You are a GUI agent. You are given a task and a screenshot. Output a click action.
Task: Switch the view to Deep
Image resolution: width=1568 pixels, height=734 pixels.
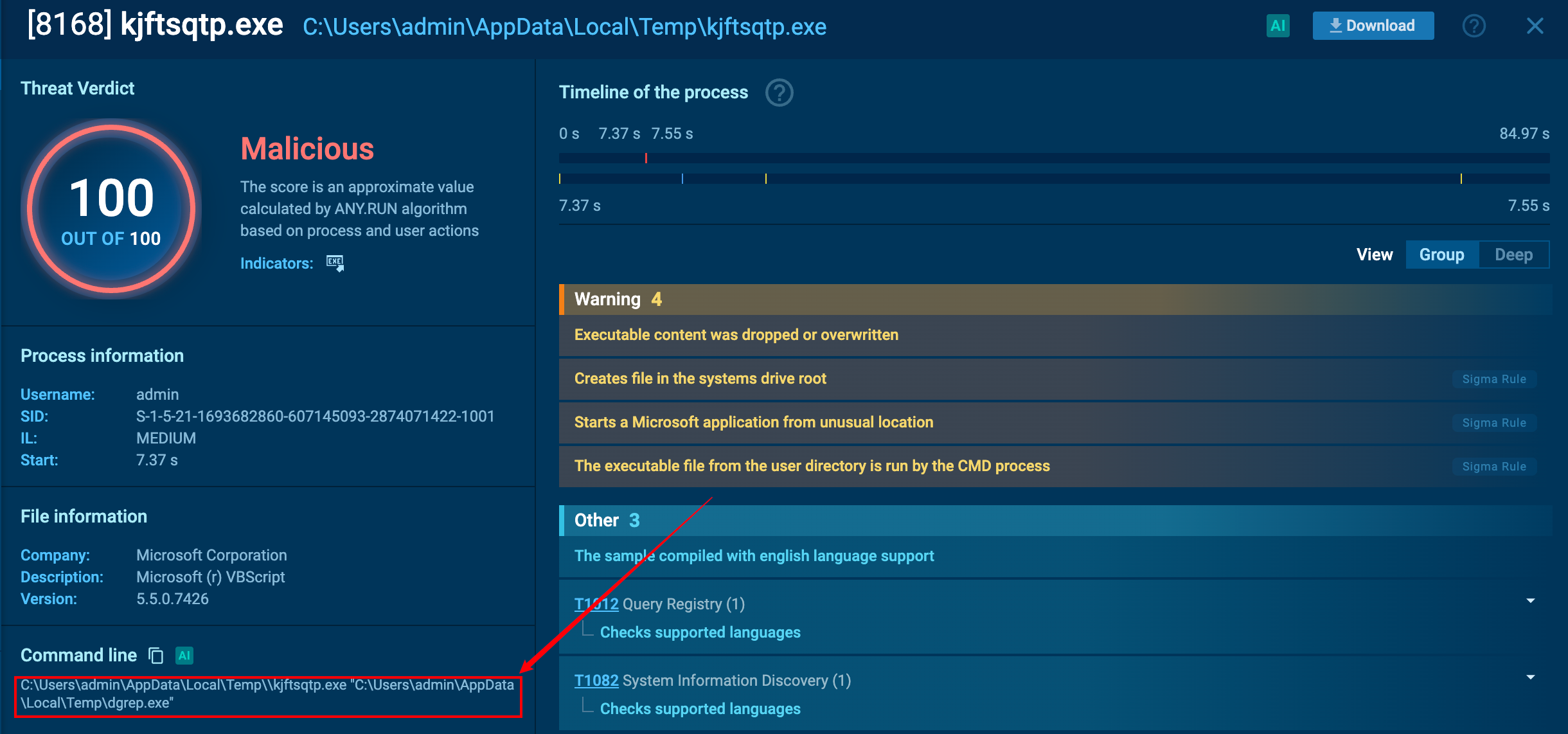pos(1513,255)
